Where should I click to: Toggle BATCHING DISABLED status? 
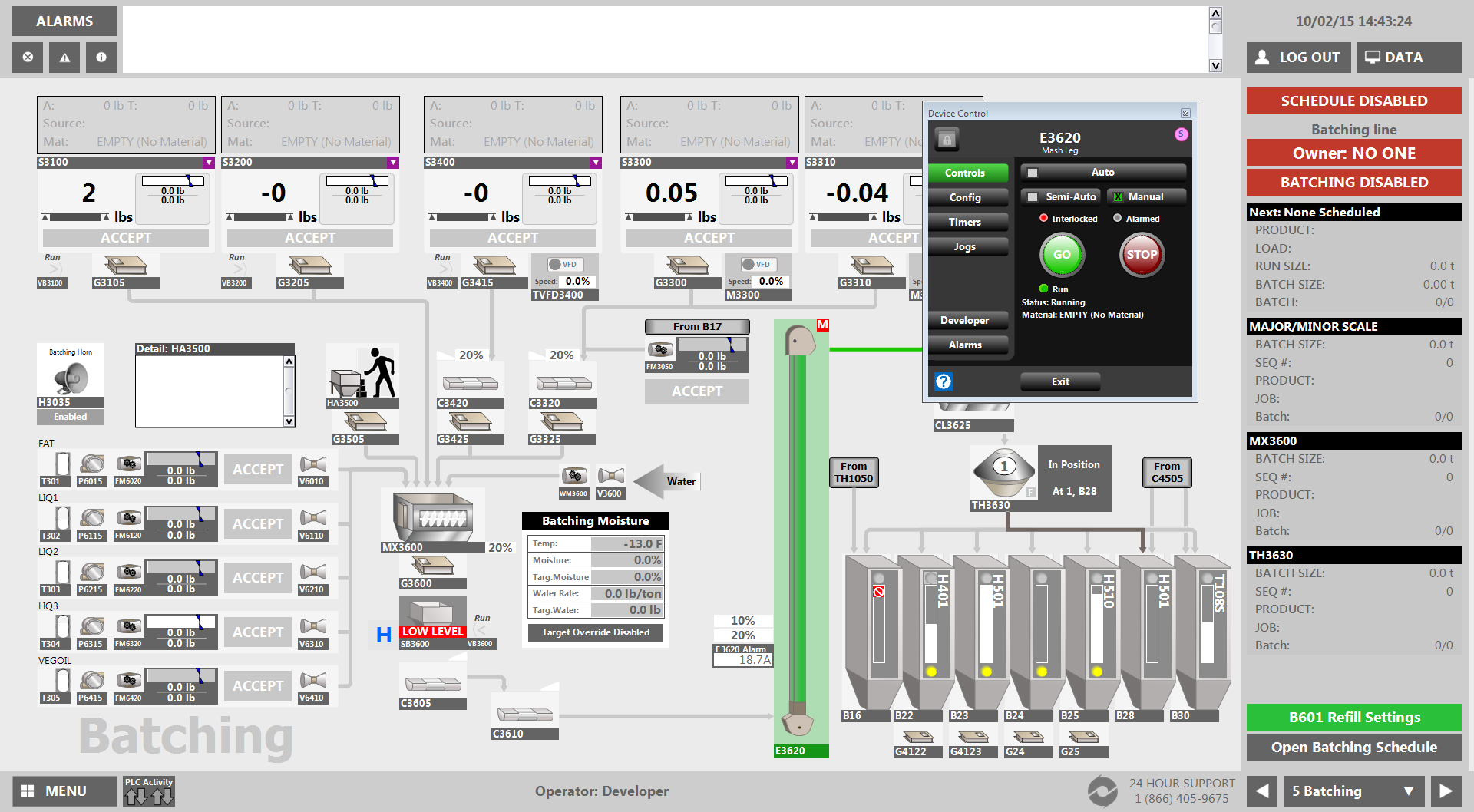[1354, 183]
